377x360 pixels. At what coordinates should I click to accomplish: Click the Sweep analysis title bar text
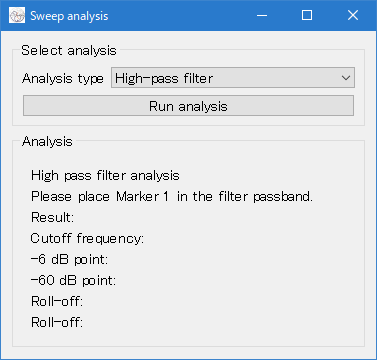pos(69,16)
